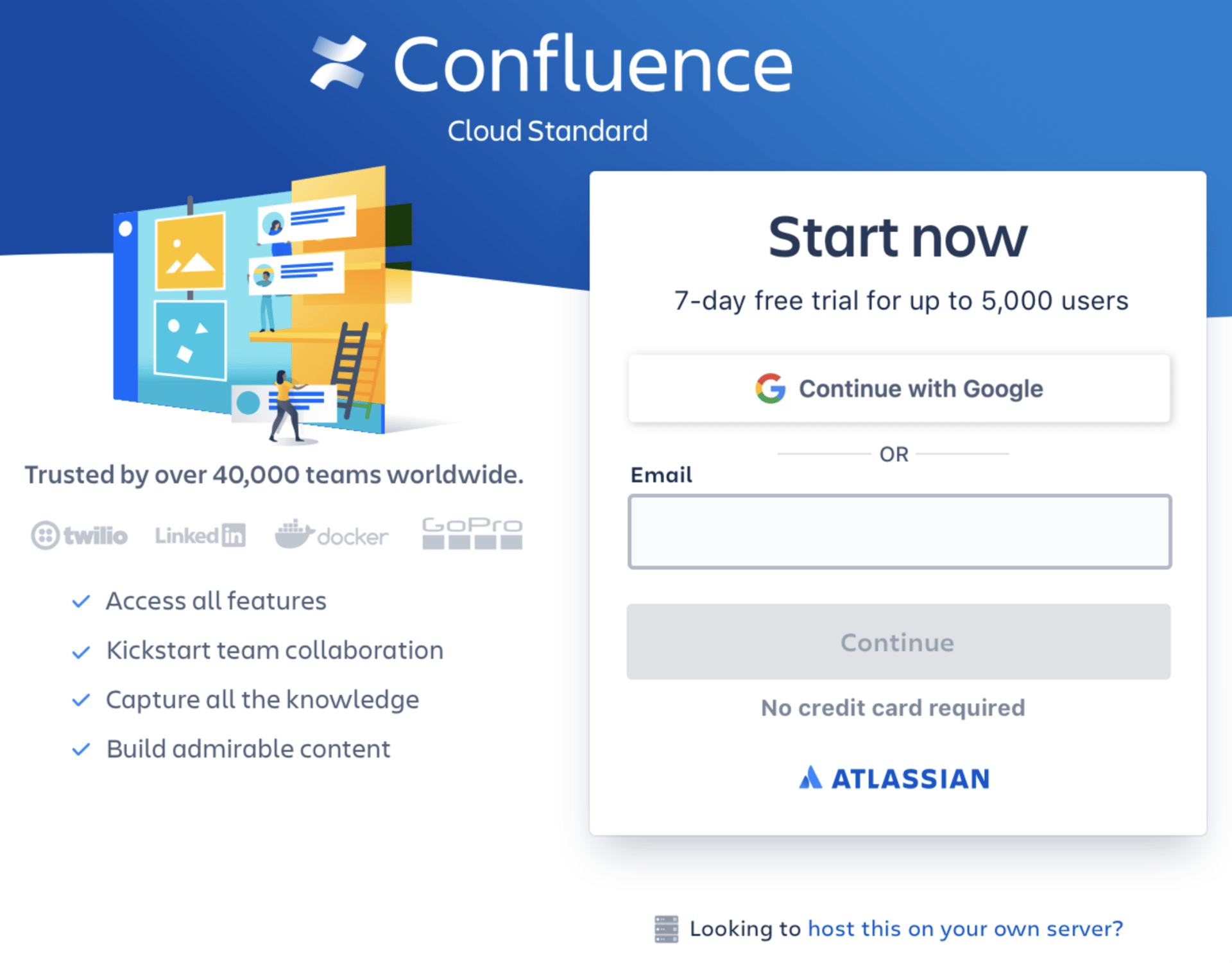This screenshot has width=1232, height=963.
Task: Click the Twilio logo
Action: point(80,535)
